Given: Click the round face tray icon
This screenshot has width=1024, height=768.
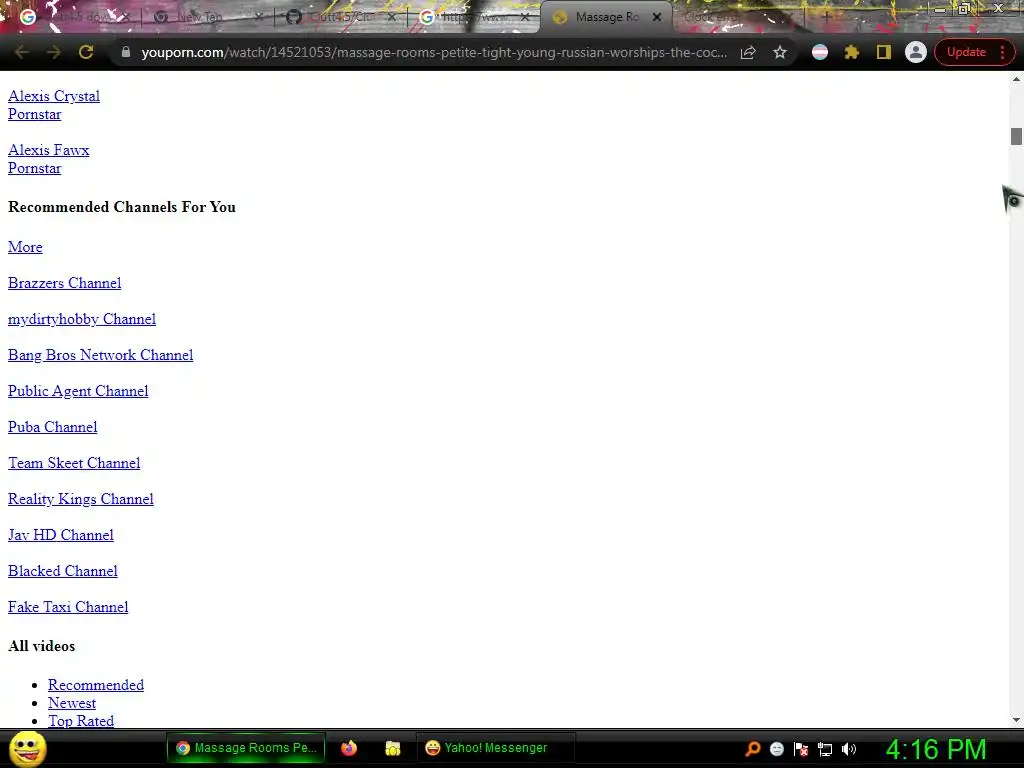Looking at the screenshot, I should [x=776, y=749].
